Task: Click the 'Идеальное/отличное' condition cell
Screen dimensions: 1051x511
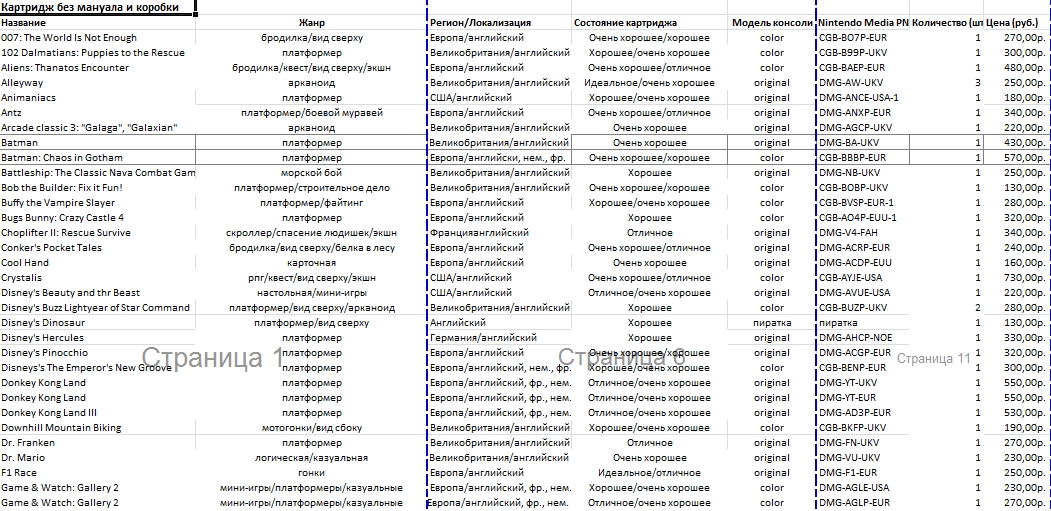Action: 649,472
